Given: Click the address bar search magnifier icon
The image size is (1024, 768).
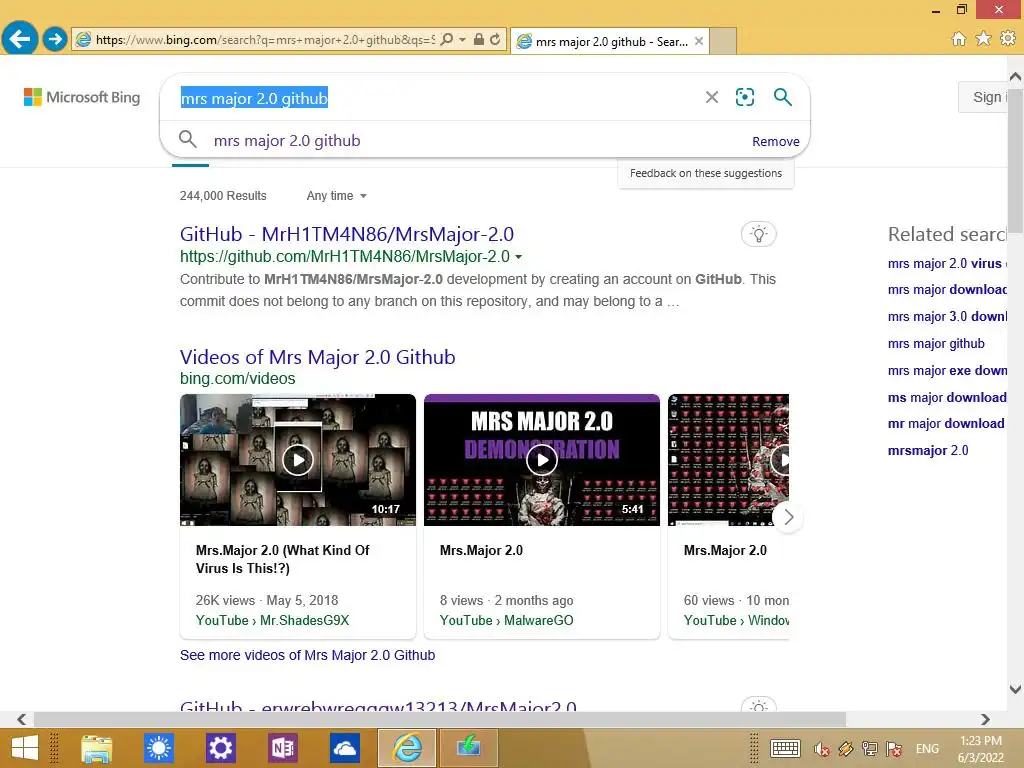Looking at the screenshot, I should tap(447, 39).
